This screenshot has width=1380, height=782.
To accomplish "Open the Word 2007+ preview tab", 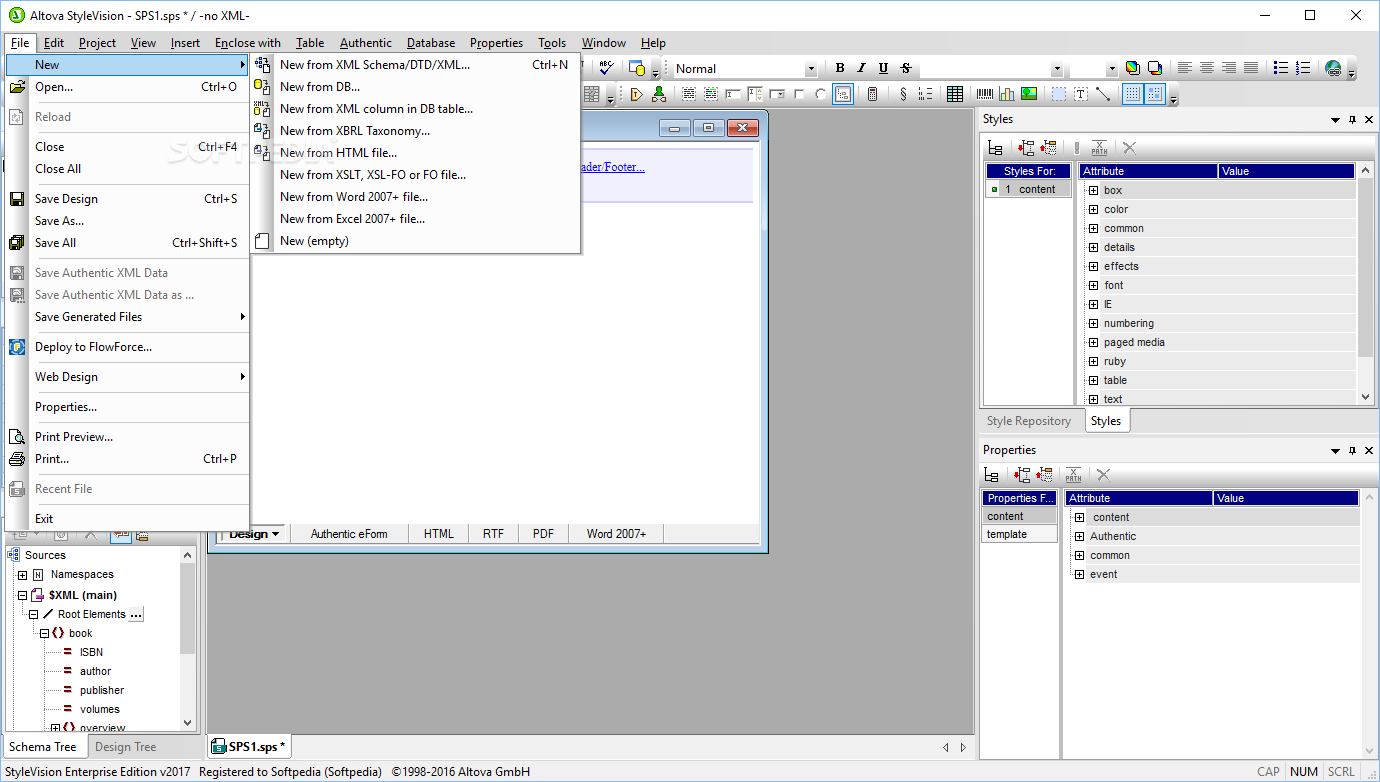I will click(616, 534).
